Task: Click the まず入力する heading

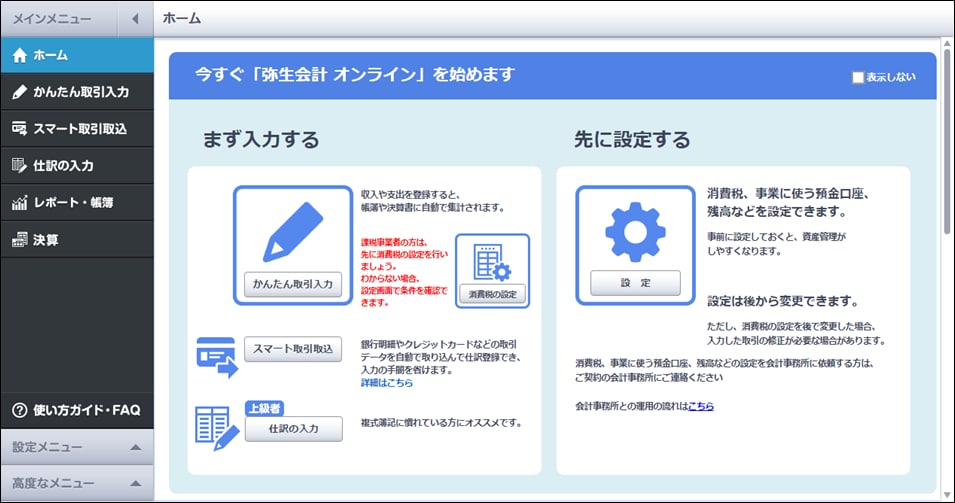Action: tap(261, 139)
